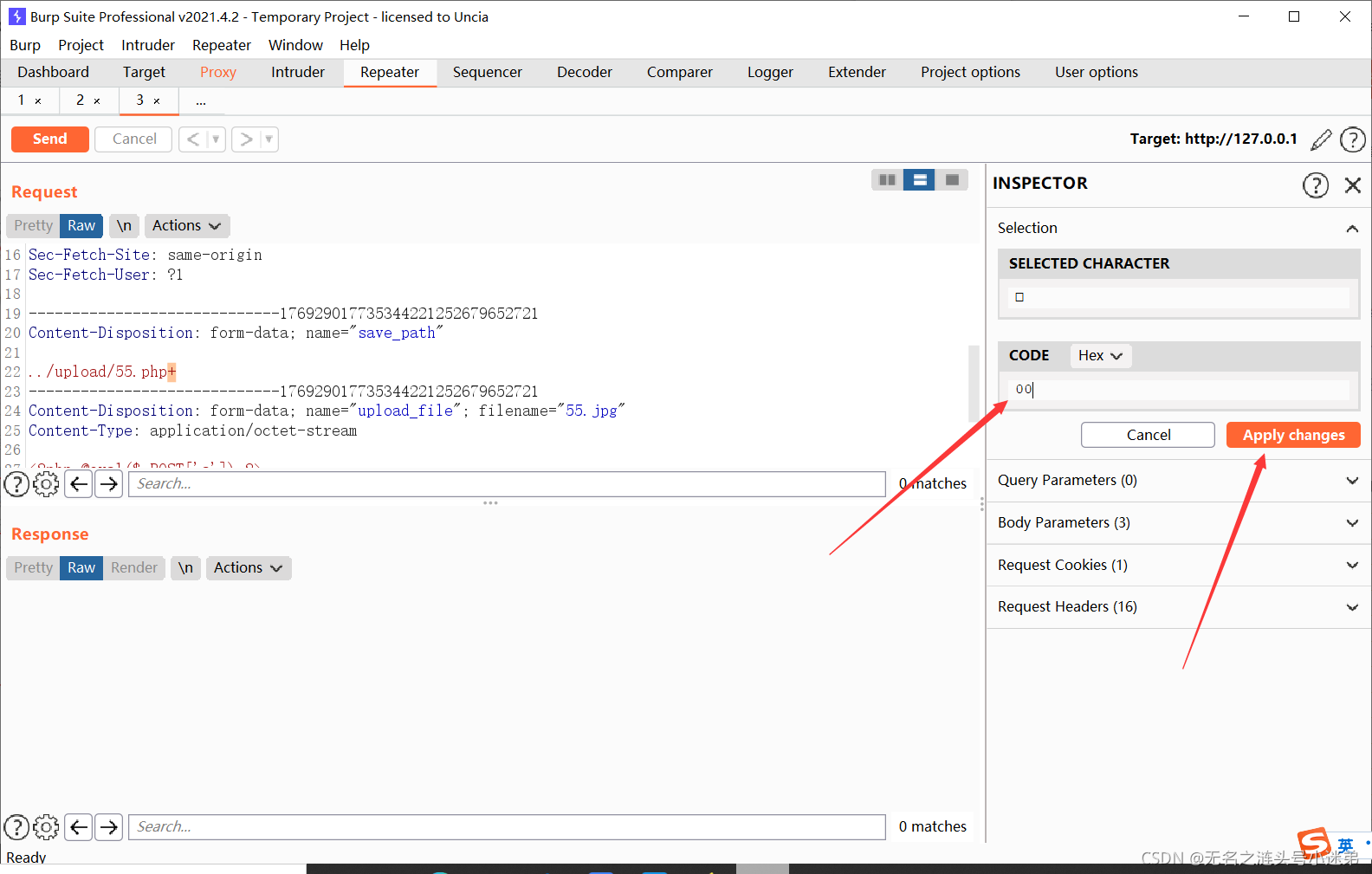The width and height of the screenshot is (1372, 874).
Task: Select Pretty view in Response panel
Action: coord(33,567)
